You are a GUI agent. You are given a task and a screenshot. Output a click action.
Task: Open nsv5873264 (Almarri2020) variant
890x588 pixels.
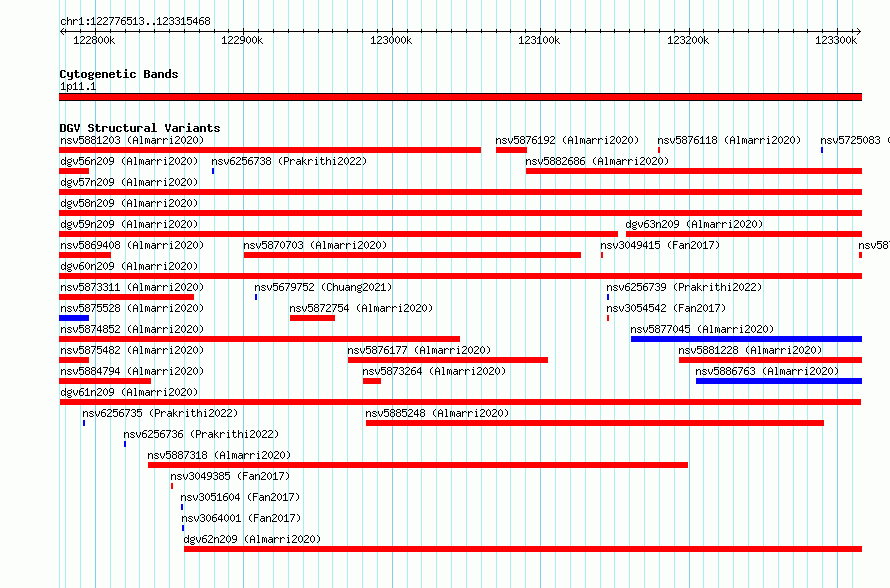tap(434, 371)
